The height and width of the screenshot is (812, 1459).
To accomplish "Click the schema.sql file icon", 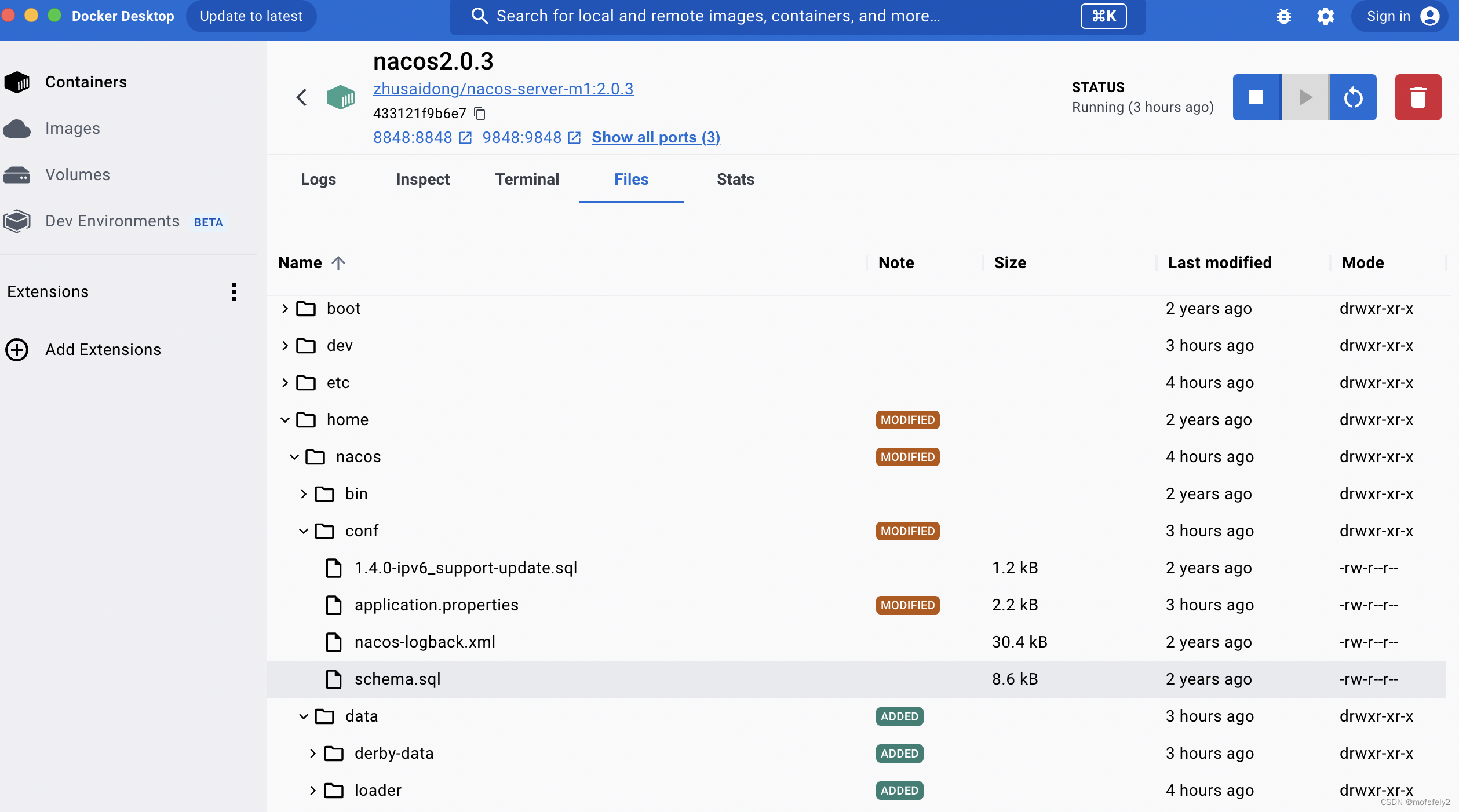I will (x=334, y=679).
